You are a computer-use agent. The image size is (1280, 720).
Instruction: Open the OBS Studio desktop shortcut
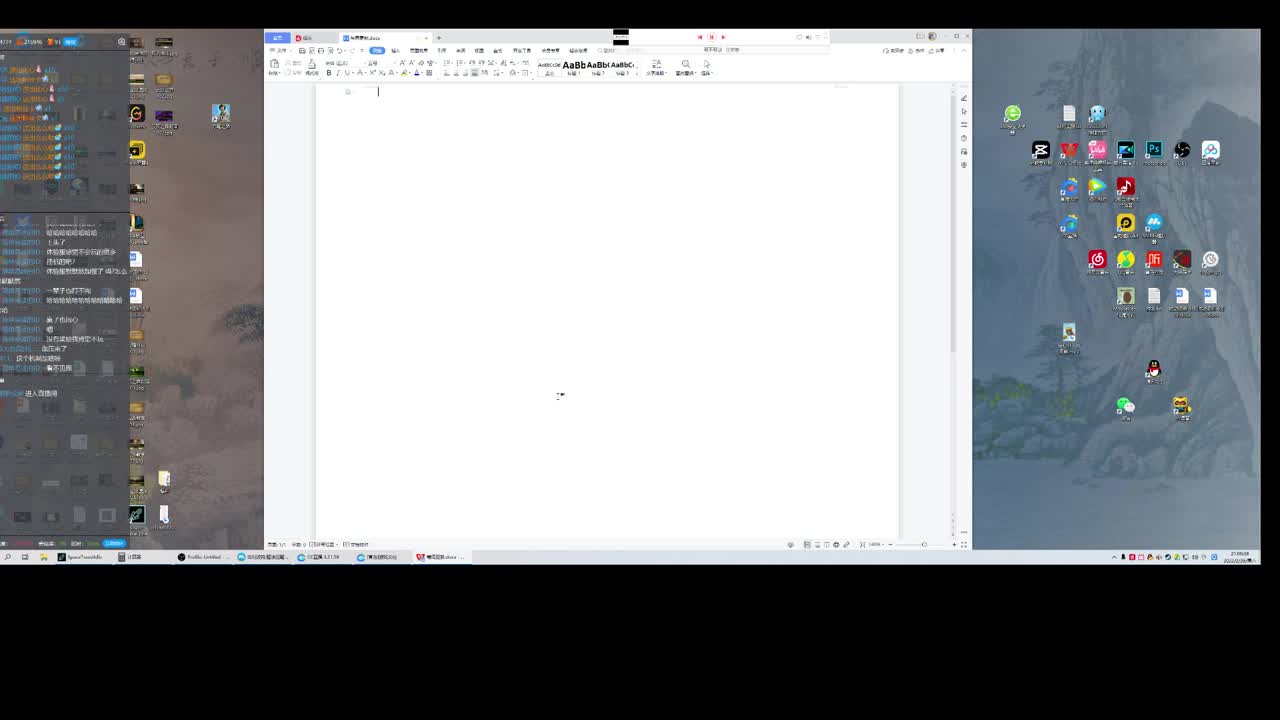point(1182,149)
